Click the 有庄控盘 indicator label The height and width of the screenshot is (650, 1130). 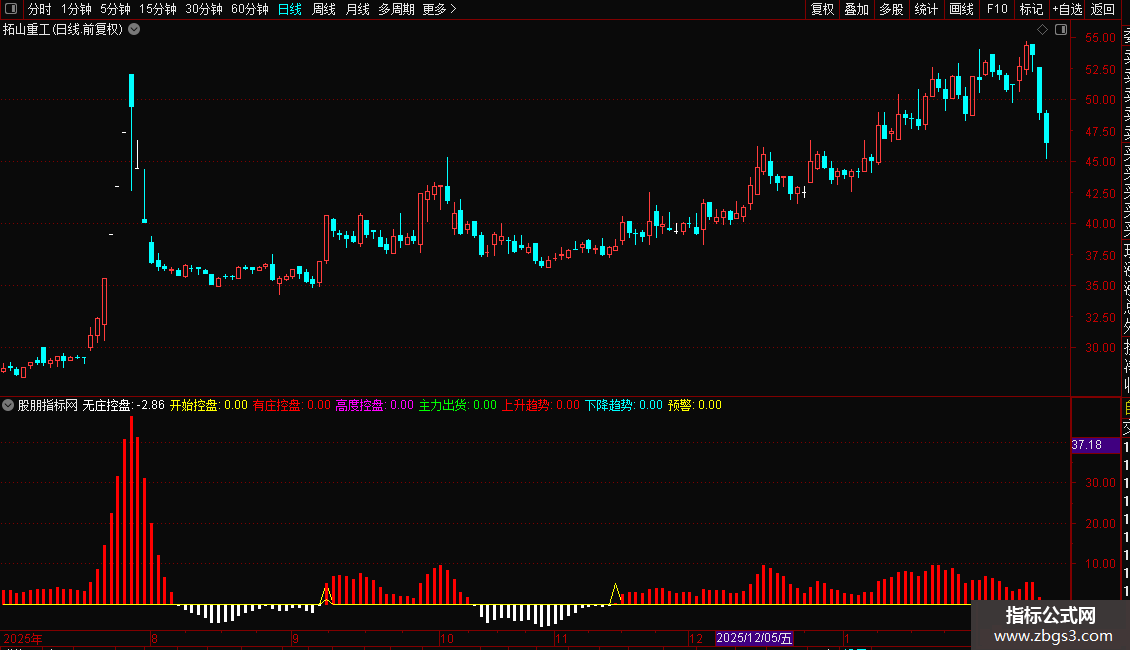291,405
